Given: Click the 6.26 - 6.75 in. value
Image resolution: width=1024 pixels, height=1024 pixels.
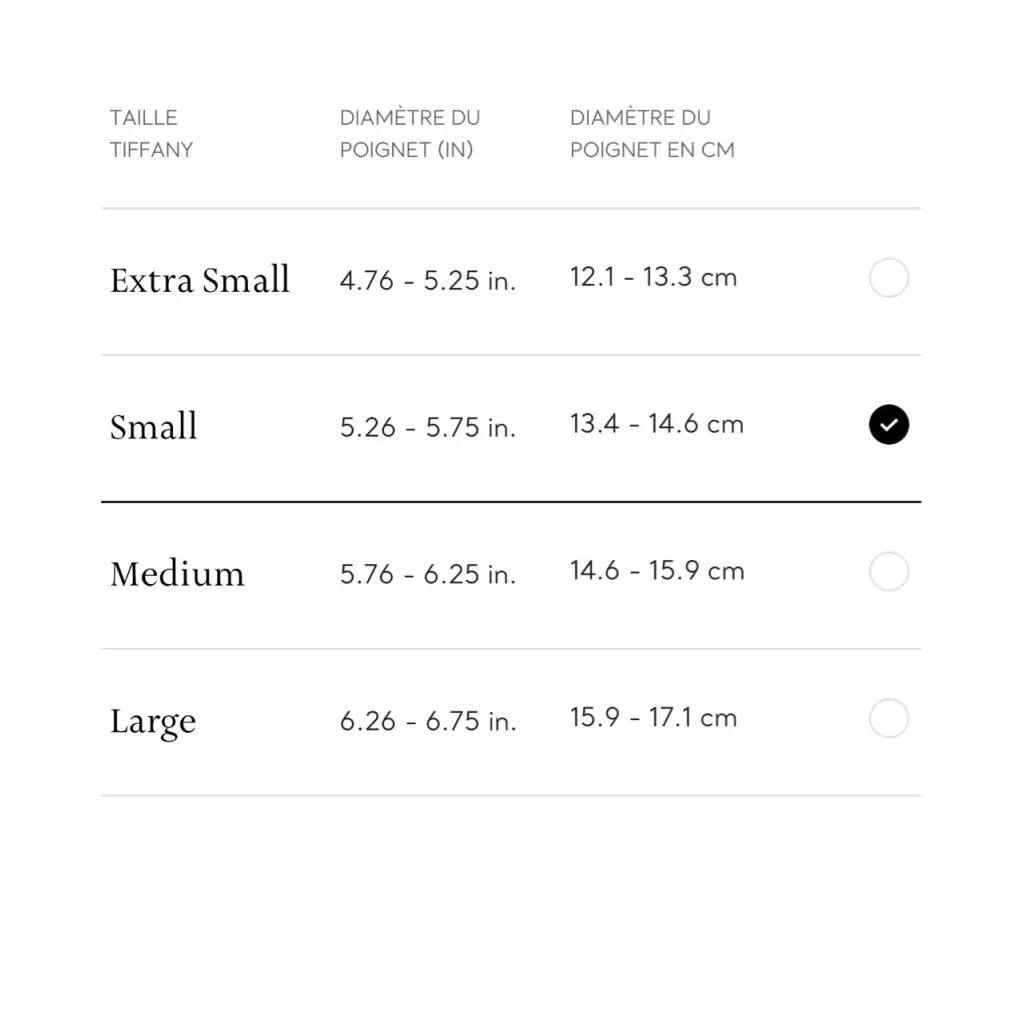Looking at the screenshot, I should tap(427, 721).
